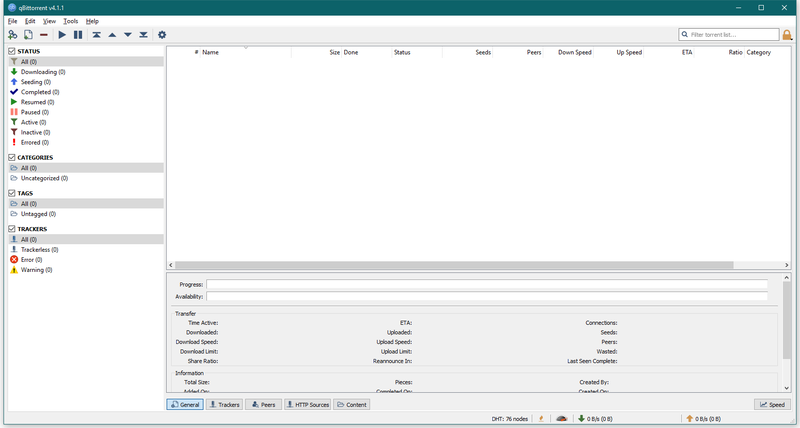Select the Downloading (0) status filter
This screenshot has width=800, height=428.
86,72
